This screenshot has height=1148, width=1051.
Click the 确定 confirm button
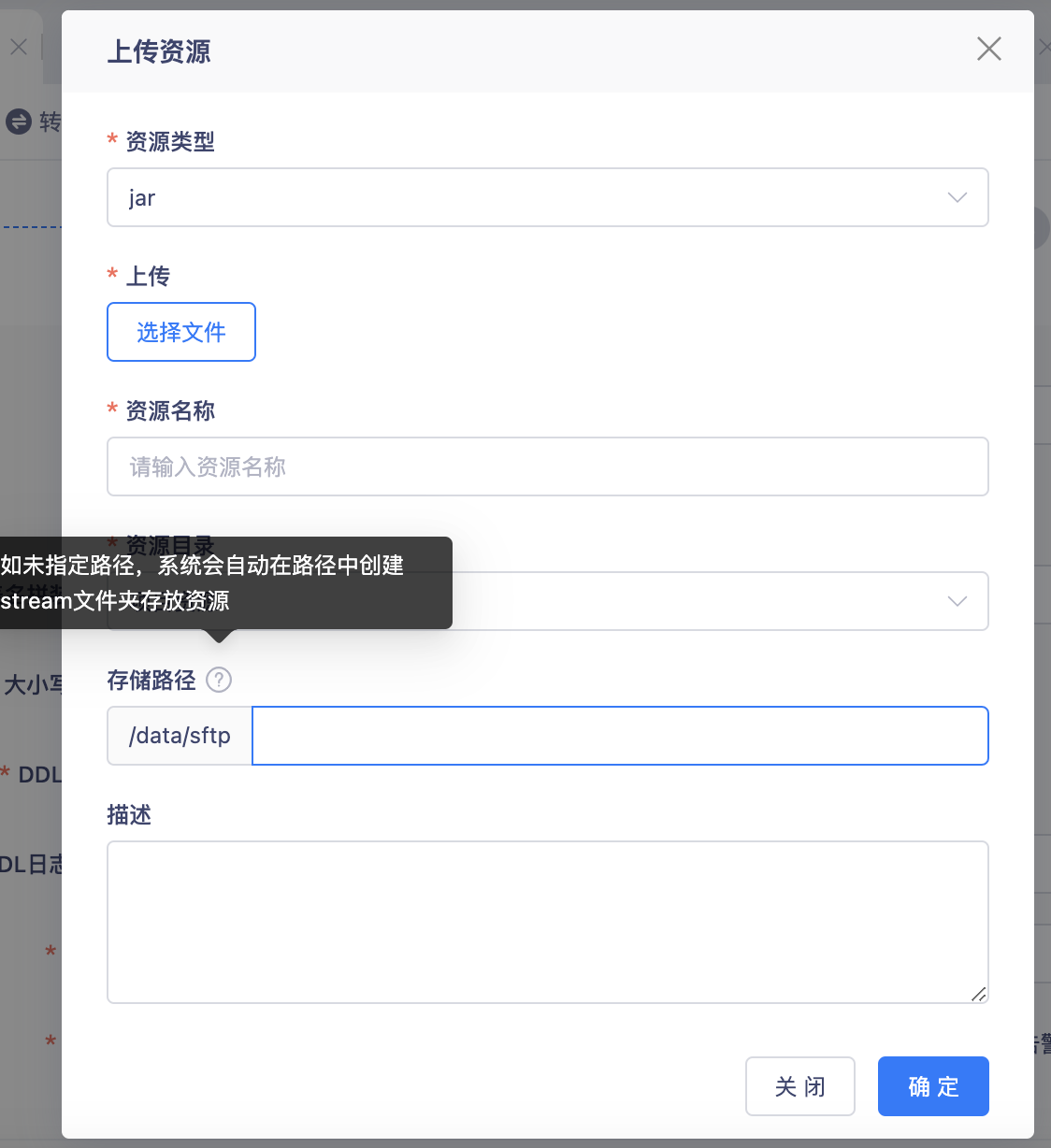coord(933,1086)
